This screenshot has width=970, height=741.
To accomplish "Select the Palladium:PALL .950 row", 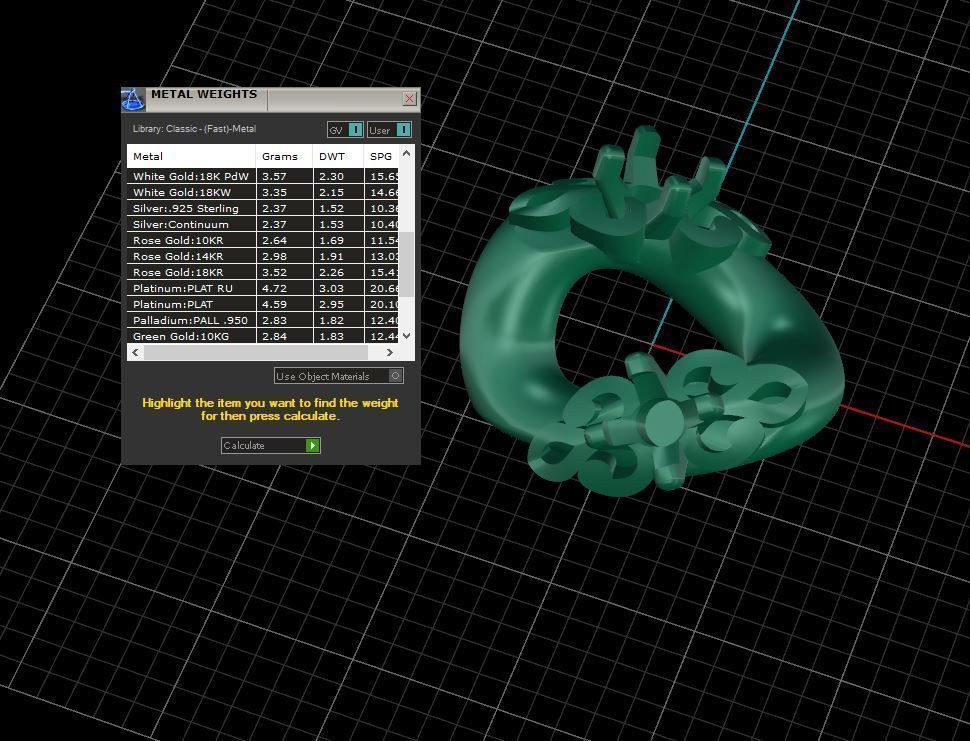I will 263,320.
